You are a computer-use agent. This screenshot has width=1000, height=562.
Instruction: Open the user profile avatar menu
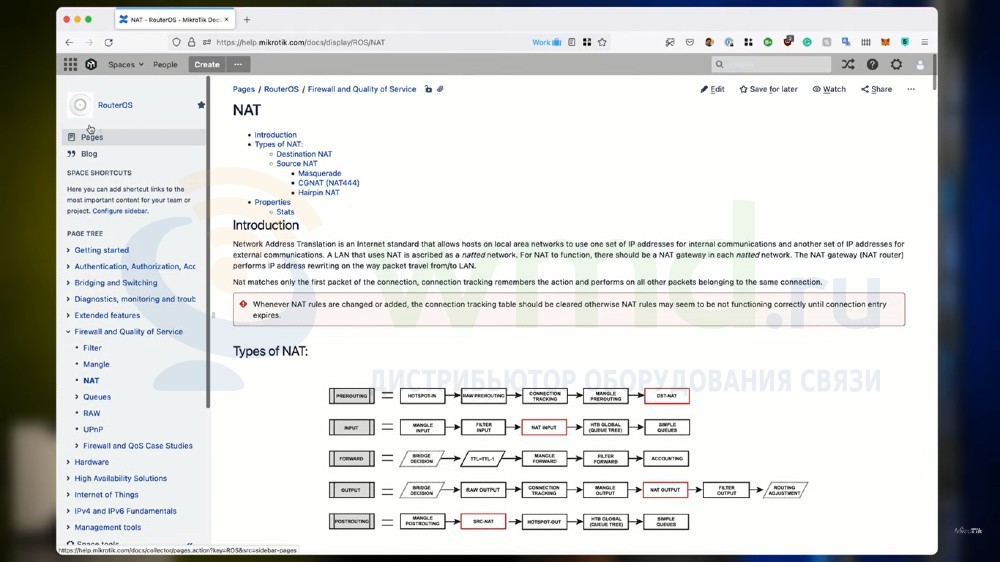coord(920,64)
